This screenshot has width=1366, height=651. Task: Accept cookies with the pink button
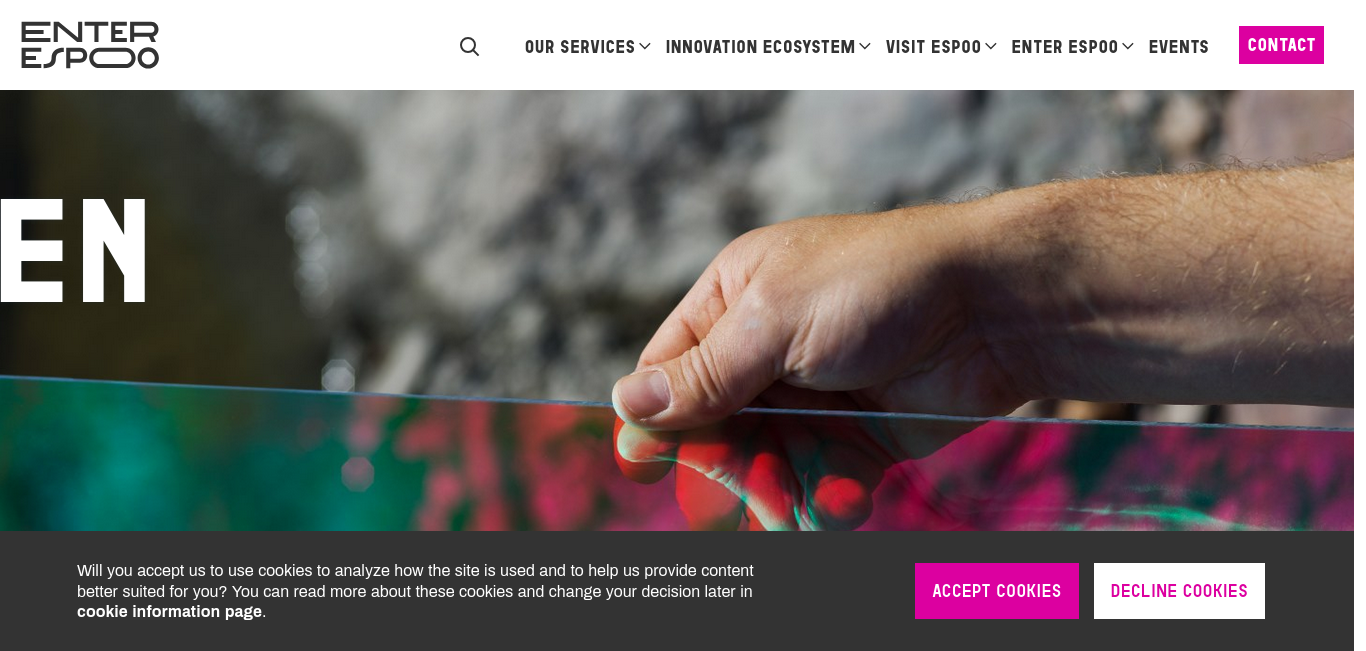click(x=997, y=591)
